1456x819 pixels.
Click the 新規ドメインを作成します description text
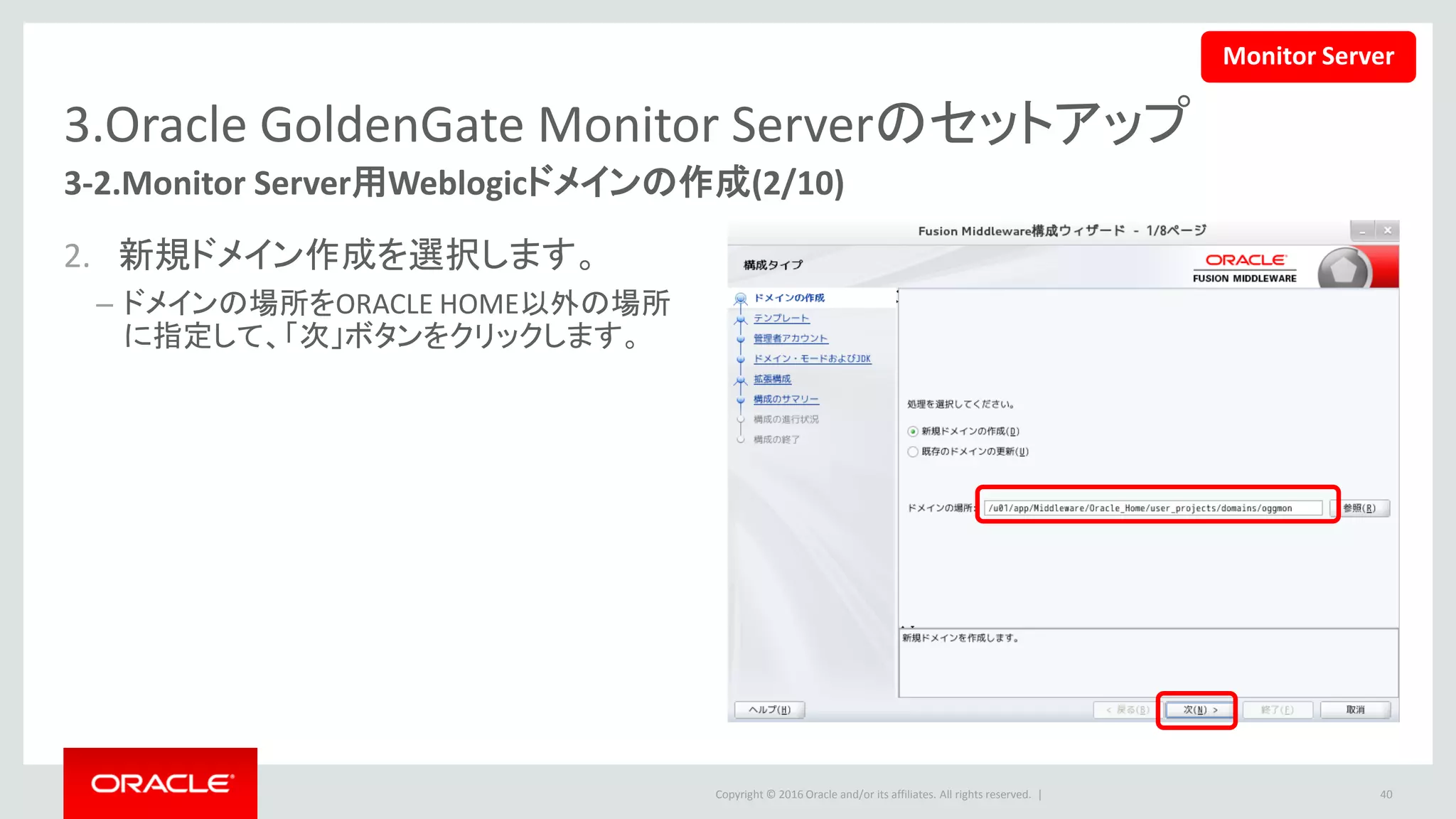coord(960,638)
